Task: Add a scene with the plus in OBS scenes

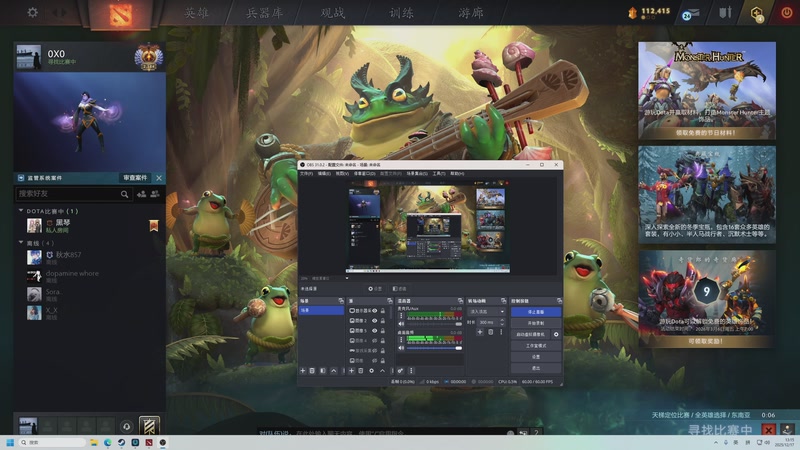Action: click(303, 370)
